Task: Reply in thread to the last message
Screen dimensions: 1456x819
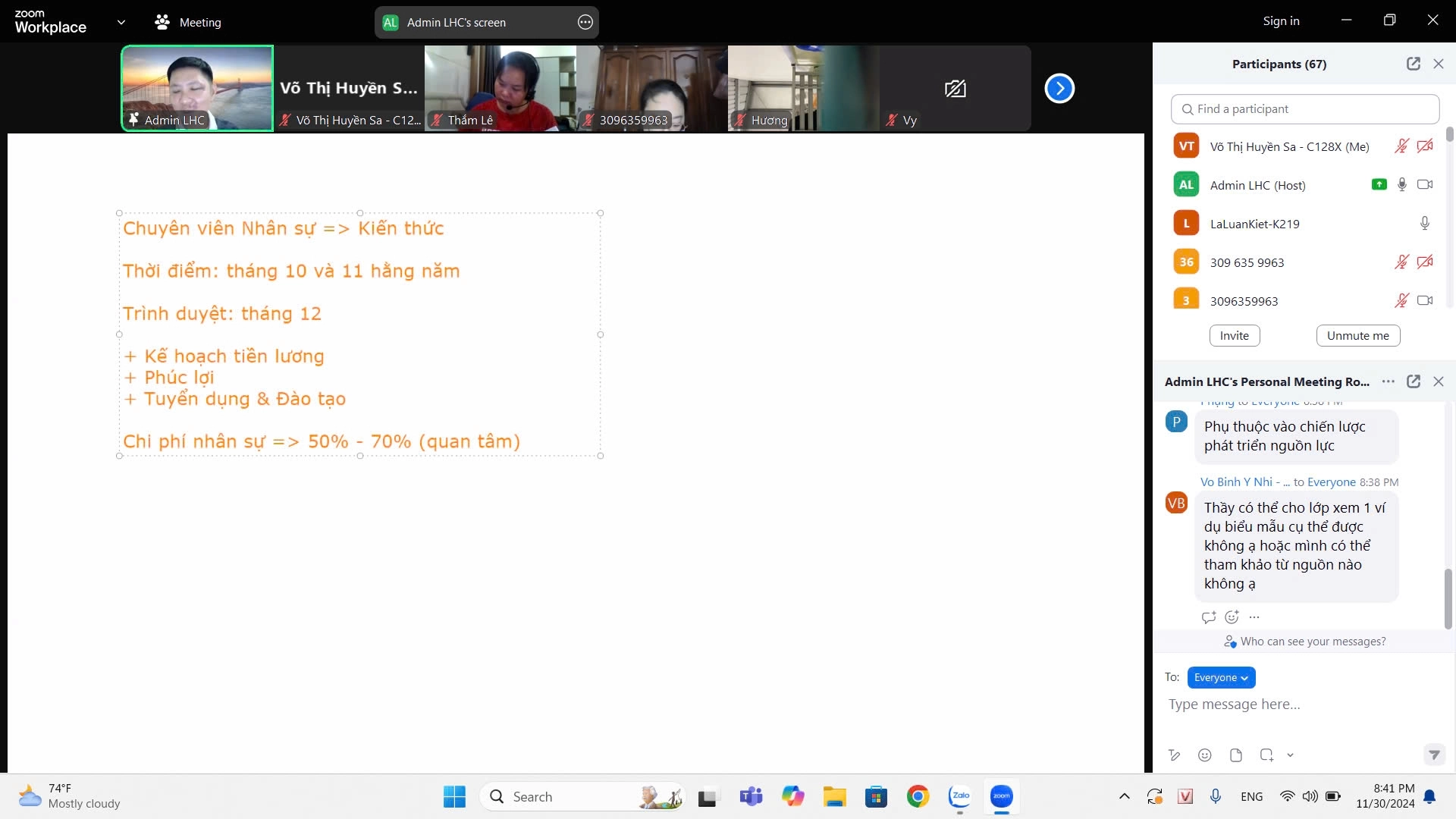Action: (1209, 617)
